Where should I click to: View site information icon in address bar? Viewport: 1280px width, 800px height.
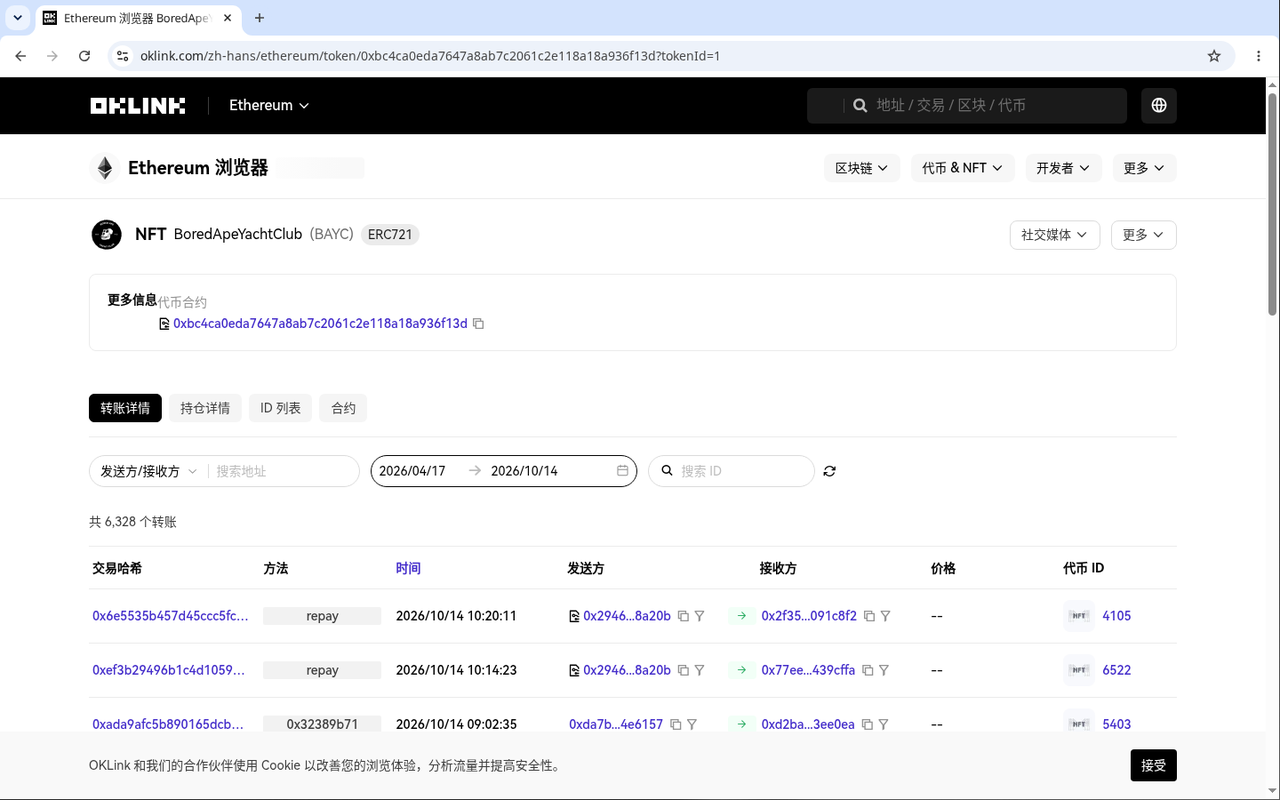coord(122,56)
